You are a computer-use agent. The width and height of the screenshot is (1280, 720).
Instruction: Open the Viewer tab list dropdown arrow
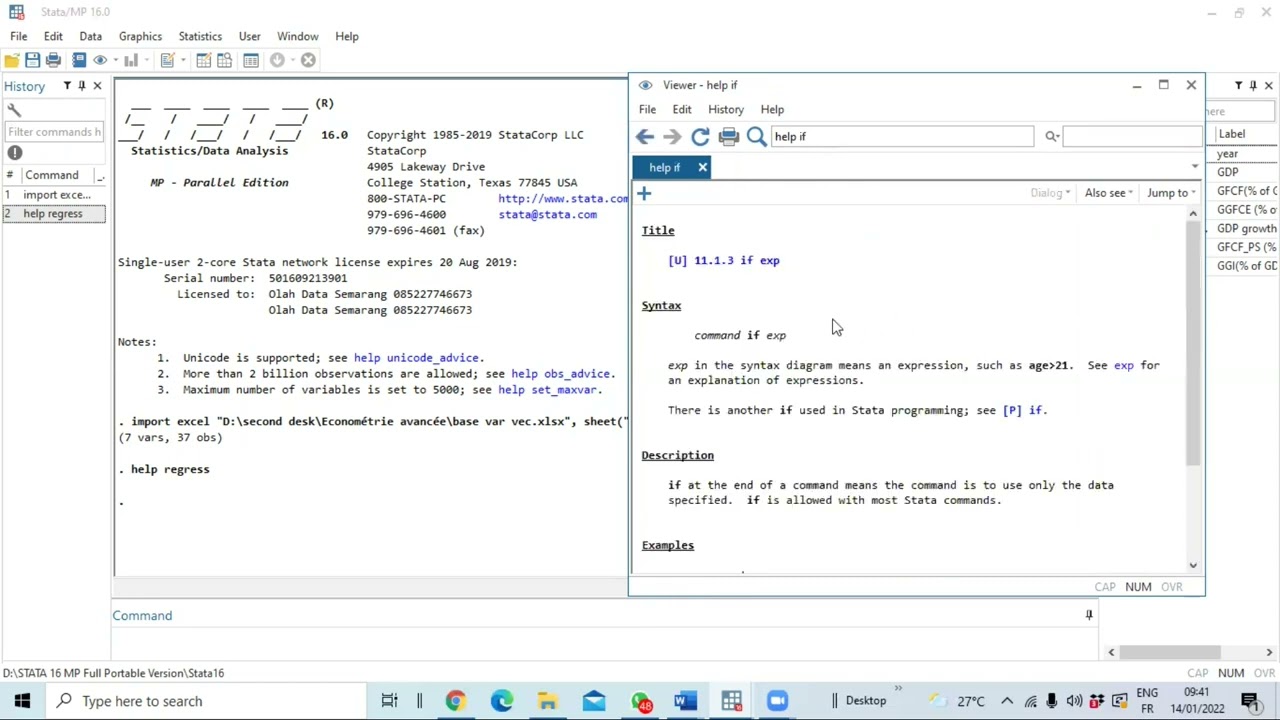tap(1195, 167)
